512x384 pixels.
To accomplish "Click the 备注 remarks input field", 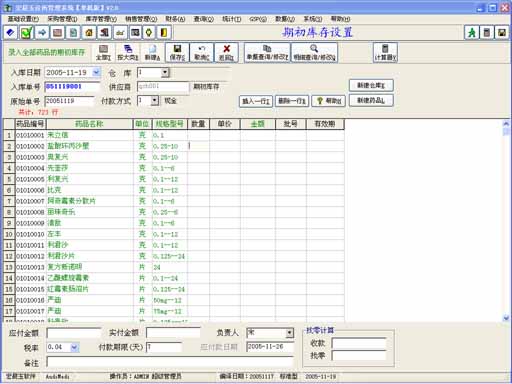I will pos(170,362).
